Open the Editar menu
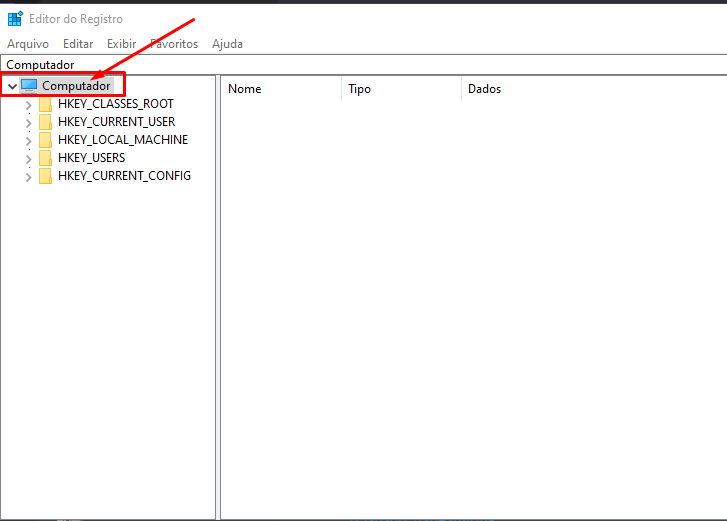This screenshot has height=521, width=727. tap(78, 44)
